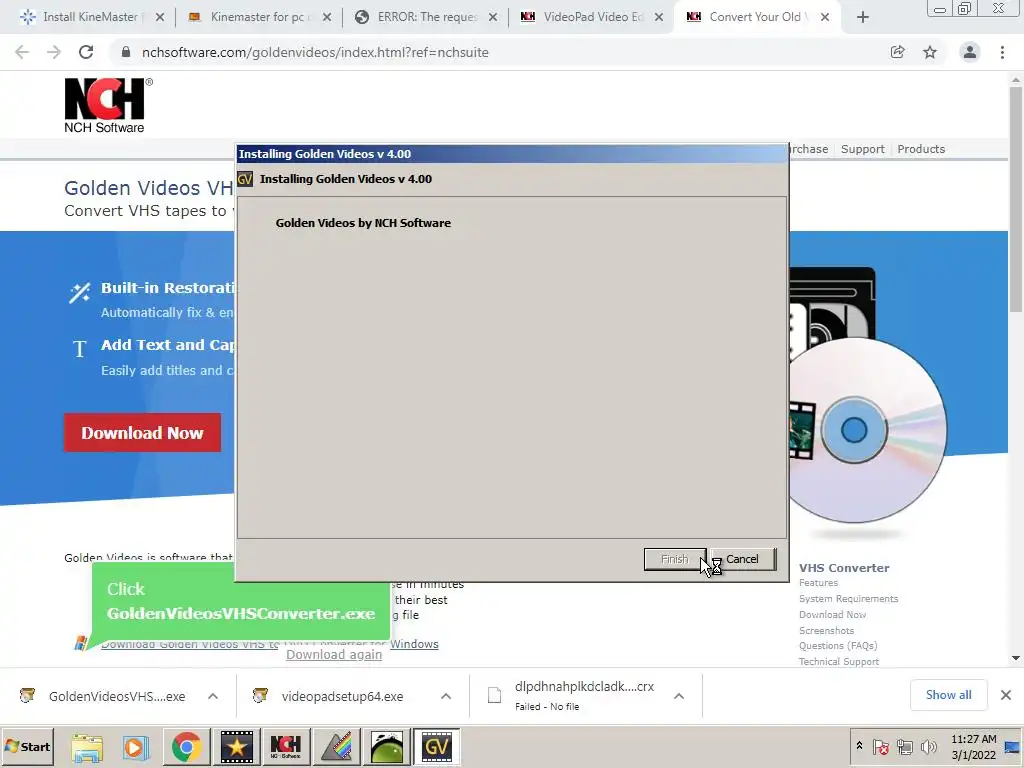Click the action center flag tray icon

(880, 746)
